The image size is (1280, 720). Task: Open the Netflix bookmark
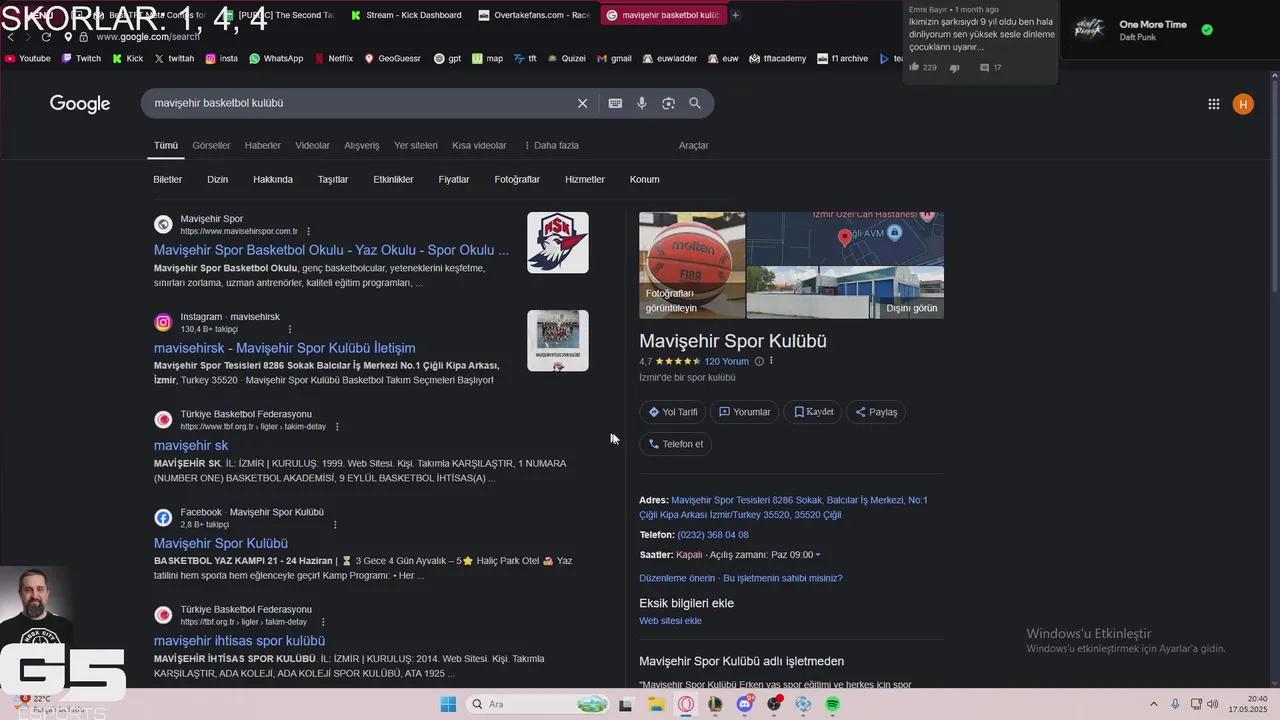(334, 59)
